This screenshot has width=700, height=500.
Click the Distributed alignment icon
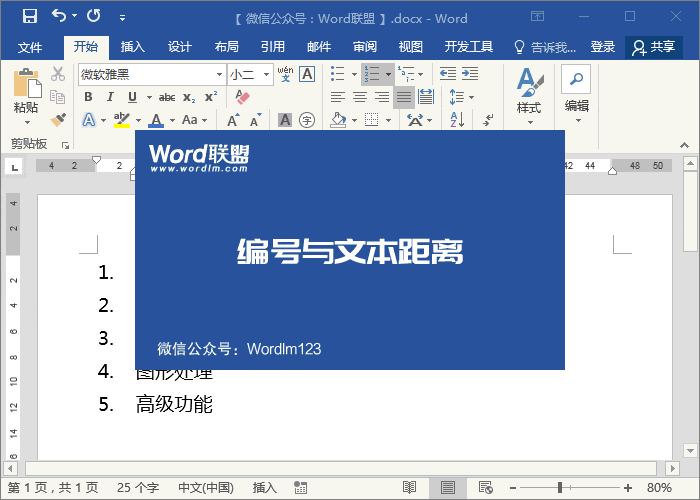coord(426,97)
